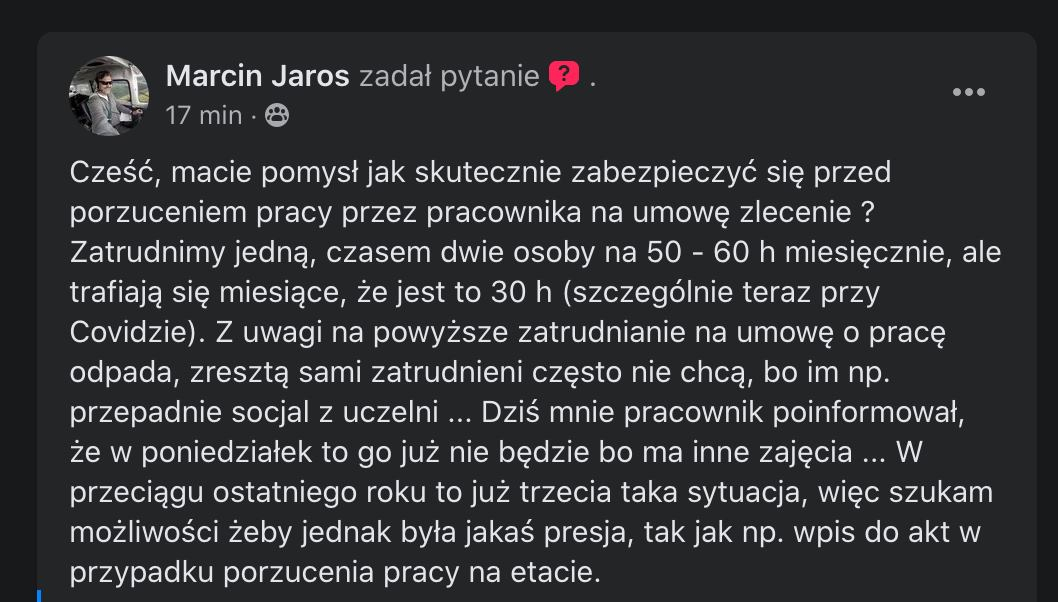This screenshot has height=602, width=1058.
Task: Open Marcin Jaros's profile picture
Action: 108,96
